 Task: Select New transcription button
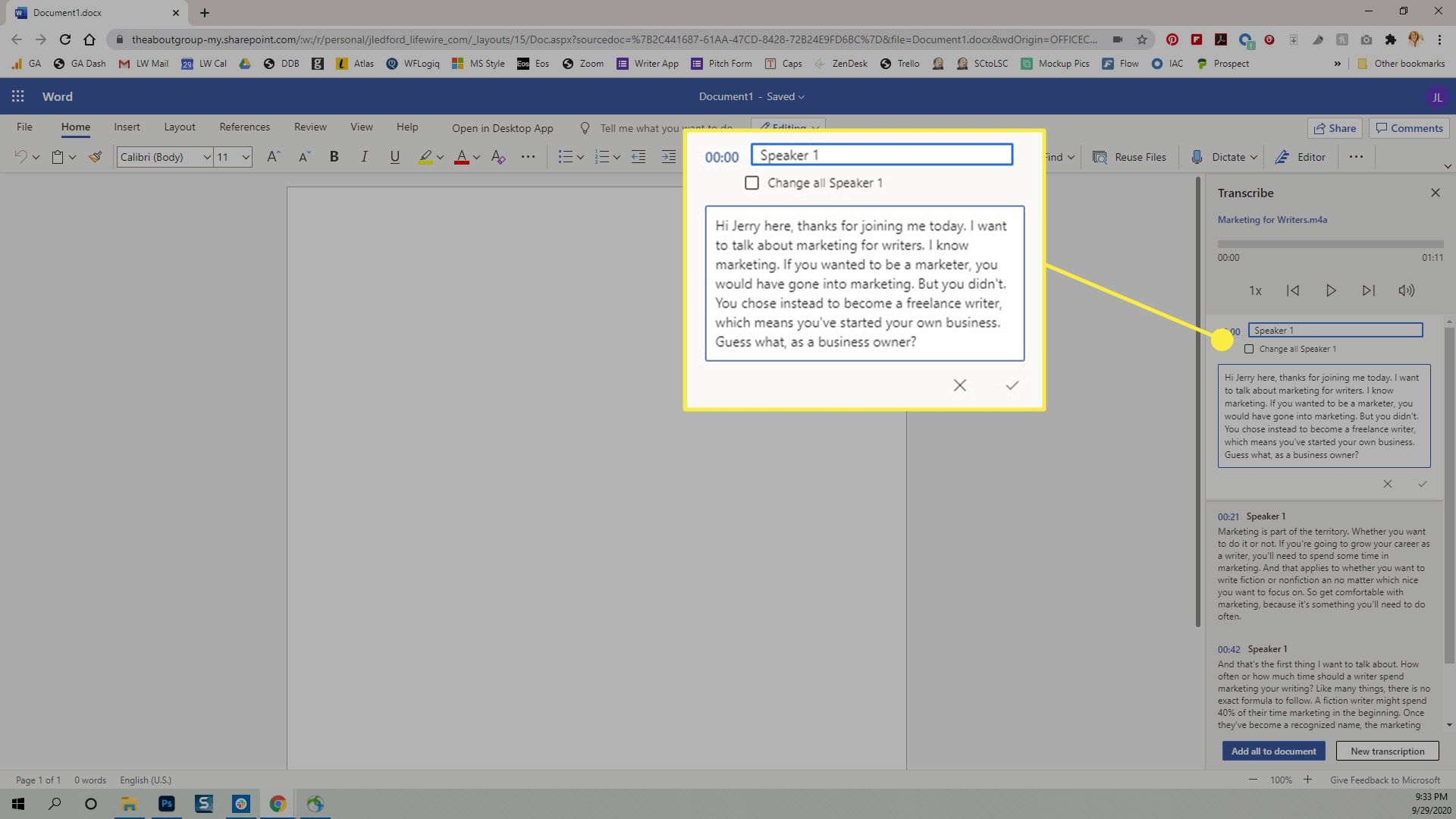[x=1388, y=751]
